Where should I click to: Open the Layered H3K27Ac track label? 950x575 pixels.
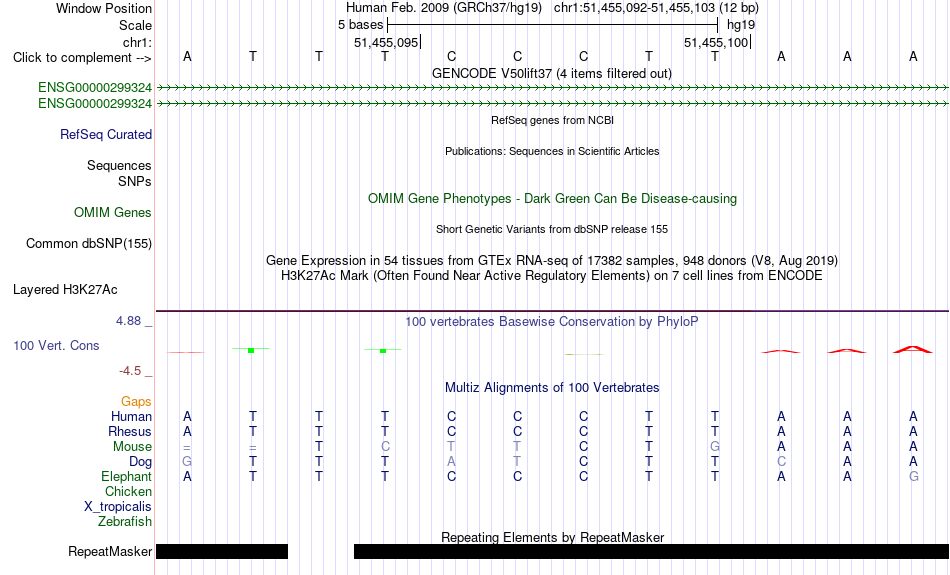click(65, 290)
